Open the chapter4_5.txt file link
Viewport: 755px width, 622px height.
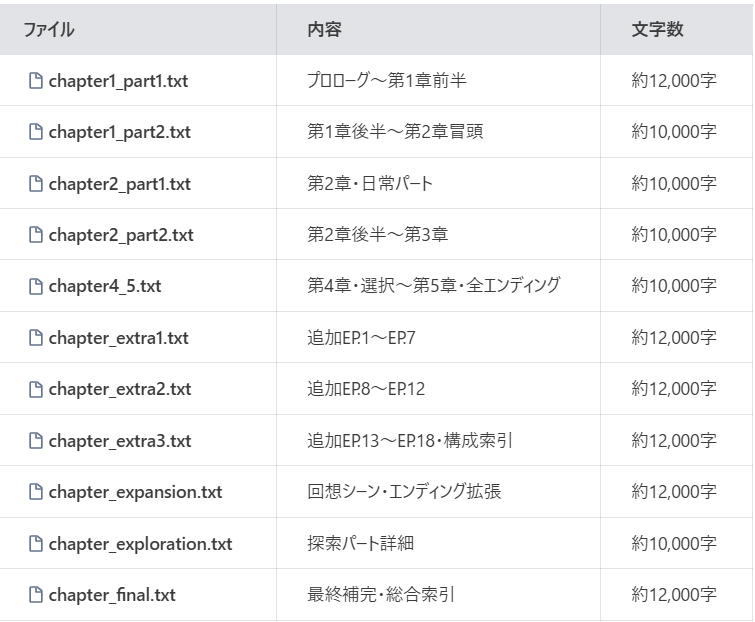(x=104, y=287)
